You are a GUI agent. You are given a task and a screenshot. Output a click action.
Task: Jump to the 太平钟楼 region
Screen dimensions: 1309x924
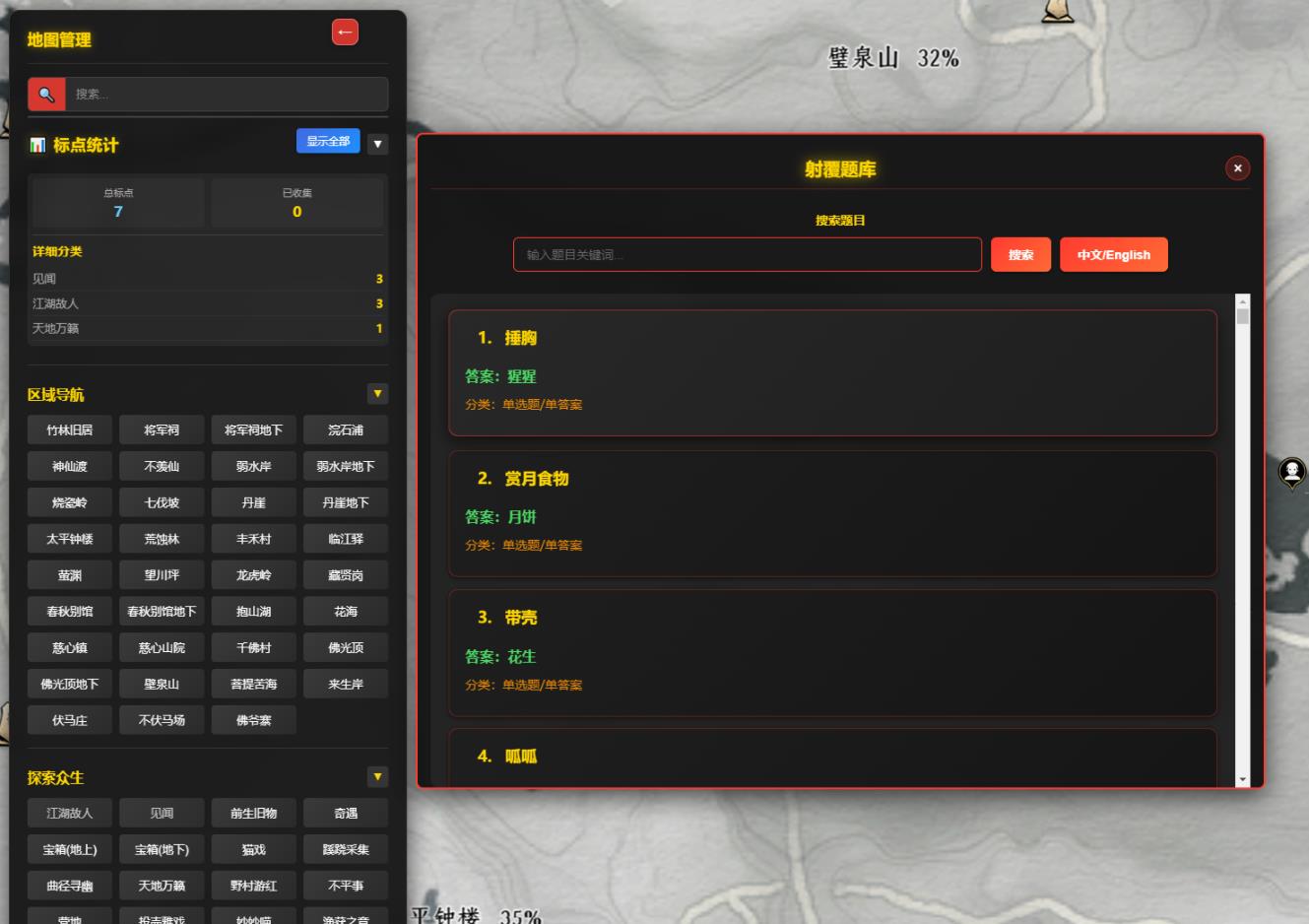[70, 539]
